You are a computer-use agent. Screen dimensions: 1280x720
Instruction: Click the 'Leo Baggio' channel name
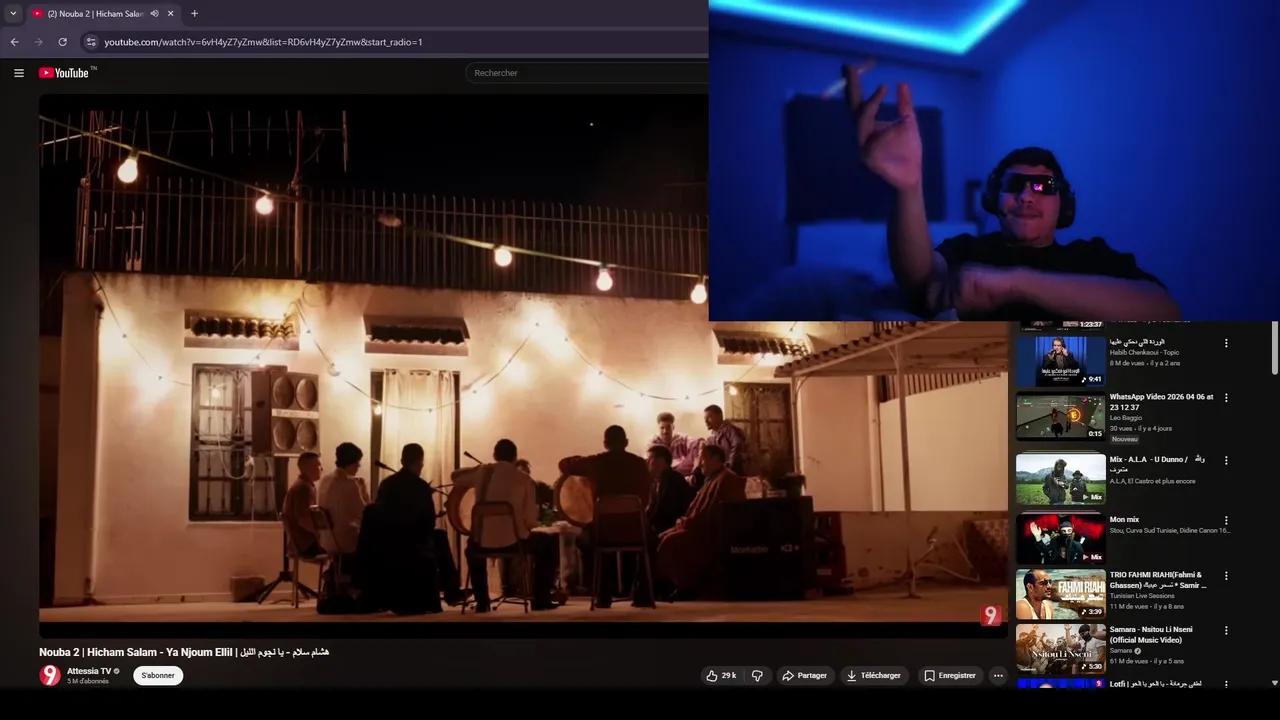click(x=1126, y=418)
